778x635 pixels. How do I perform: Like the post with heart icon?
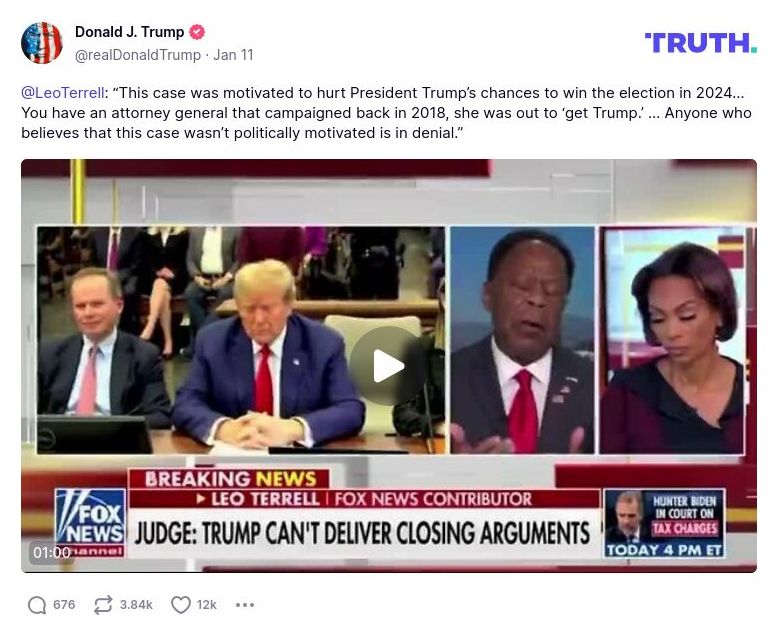pyautogui.click(x=181, y=605)
